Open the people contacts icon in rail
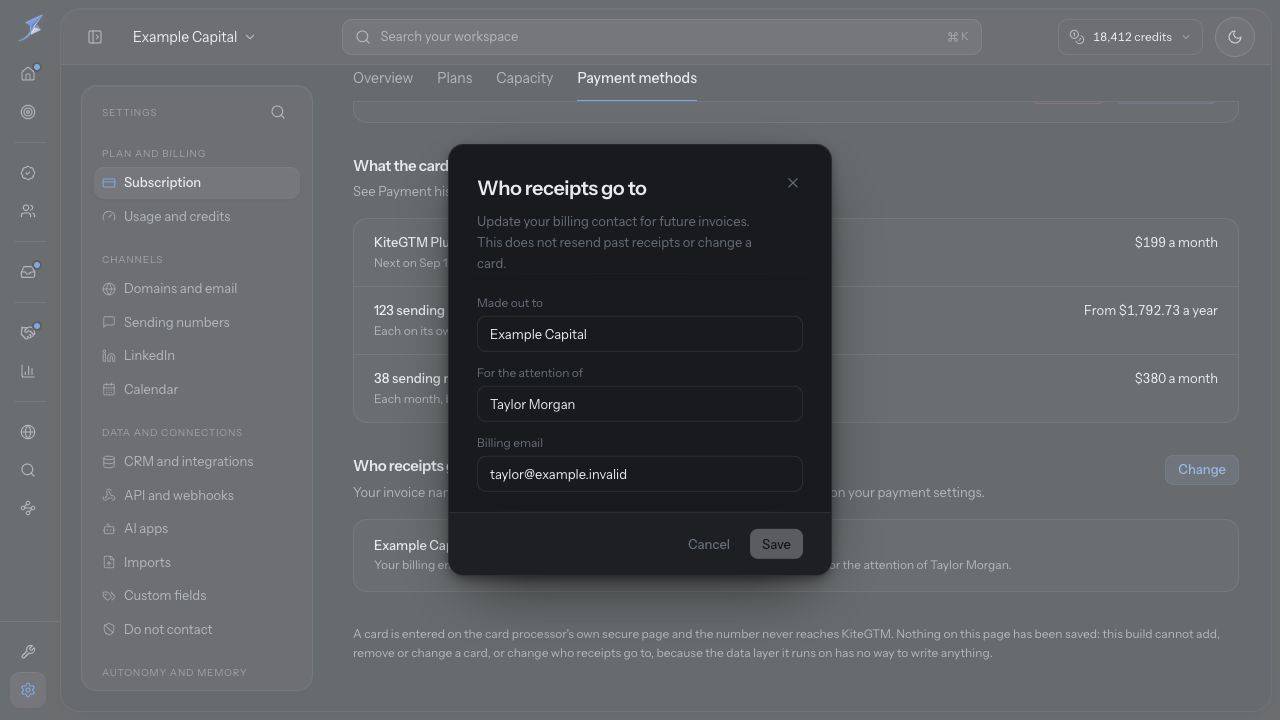1280x720 pixels. (x=28, y=211)
